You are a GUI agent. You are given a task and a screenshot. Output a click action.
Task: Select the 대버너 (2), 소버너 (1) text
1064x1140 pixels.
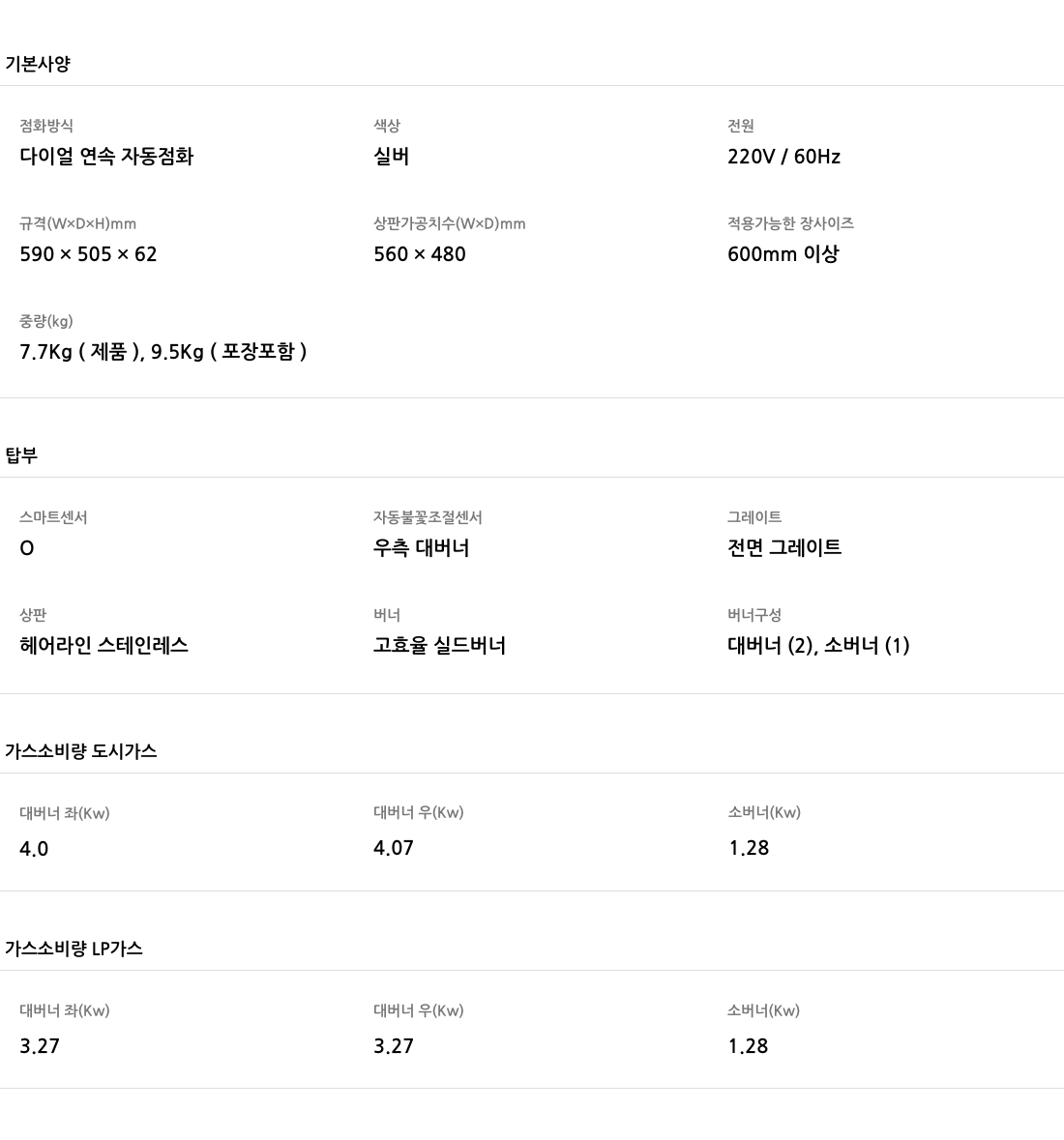coord(819,646)
